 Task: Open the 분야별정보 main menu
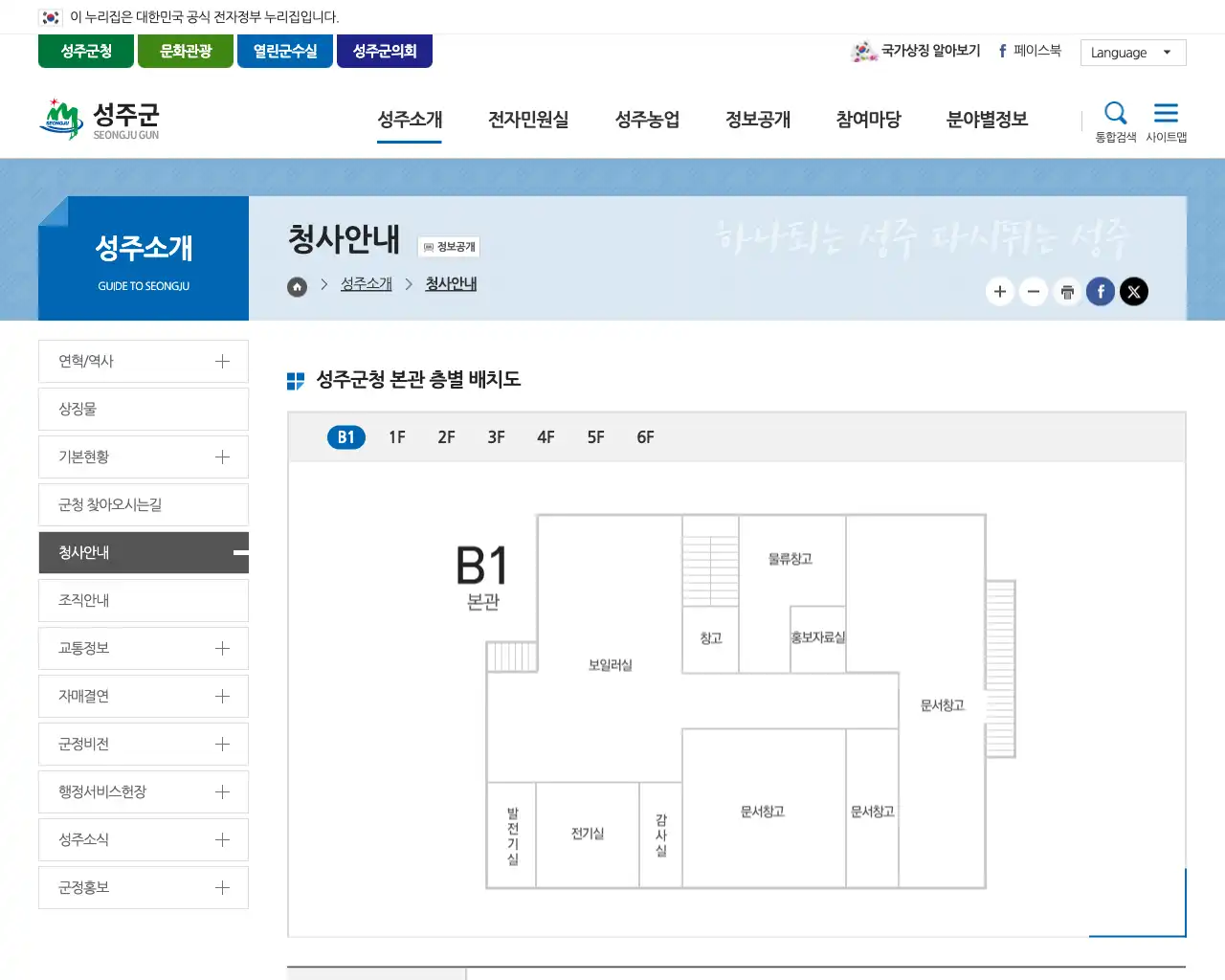pyautogui.click(x=987, y=120)
